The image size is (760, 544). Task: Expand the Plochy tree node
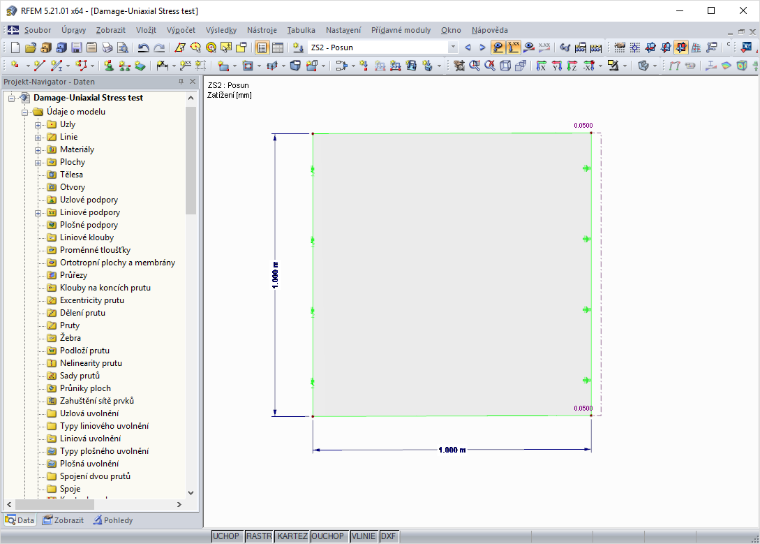(x=38, y=162)
